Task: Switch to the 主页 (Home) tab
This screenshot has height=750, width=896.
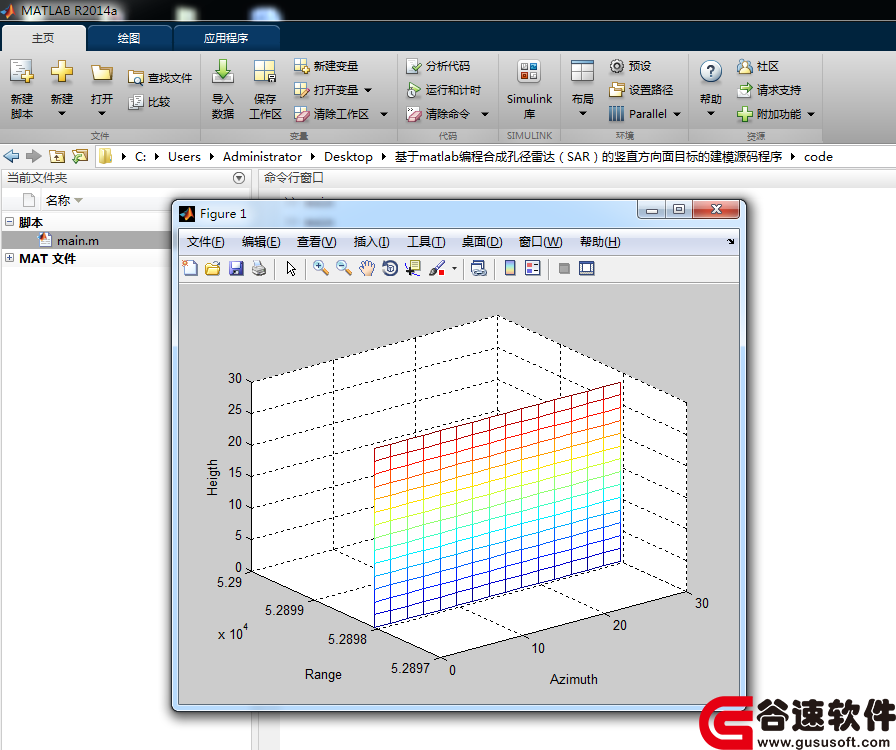Action: 43,38
